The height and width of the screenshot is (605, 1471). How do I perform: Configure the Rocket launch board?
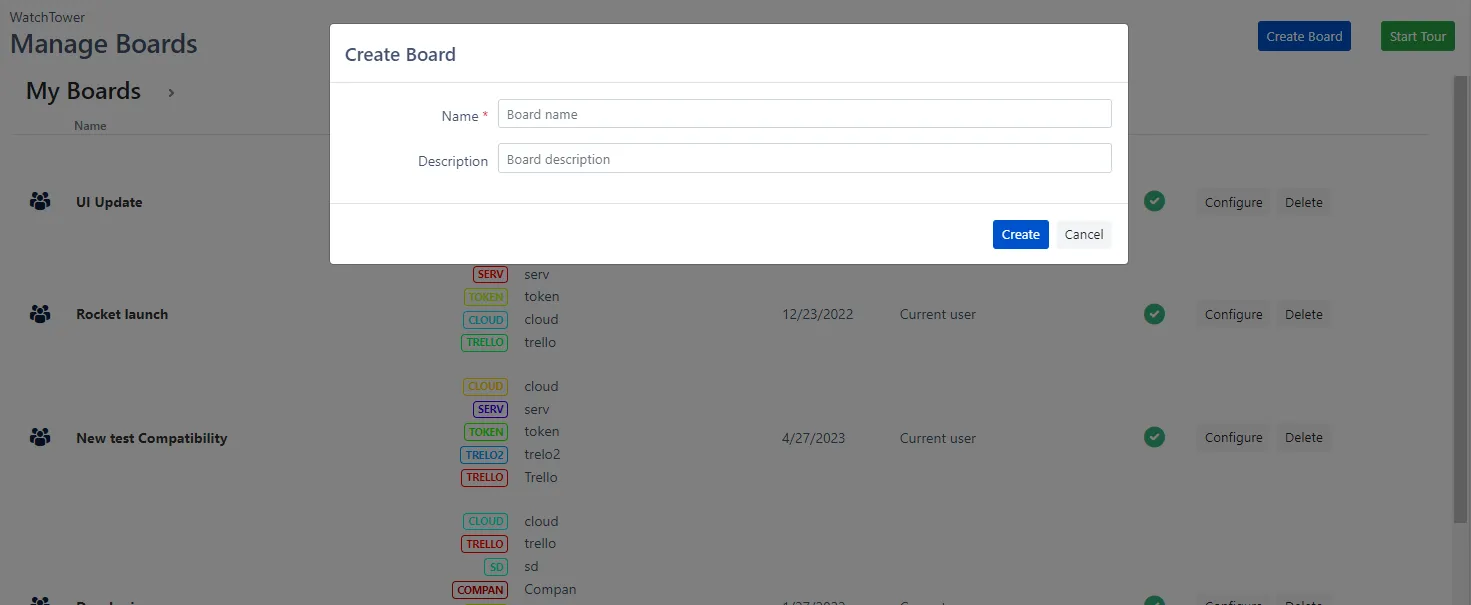[1233, 314]
